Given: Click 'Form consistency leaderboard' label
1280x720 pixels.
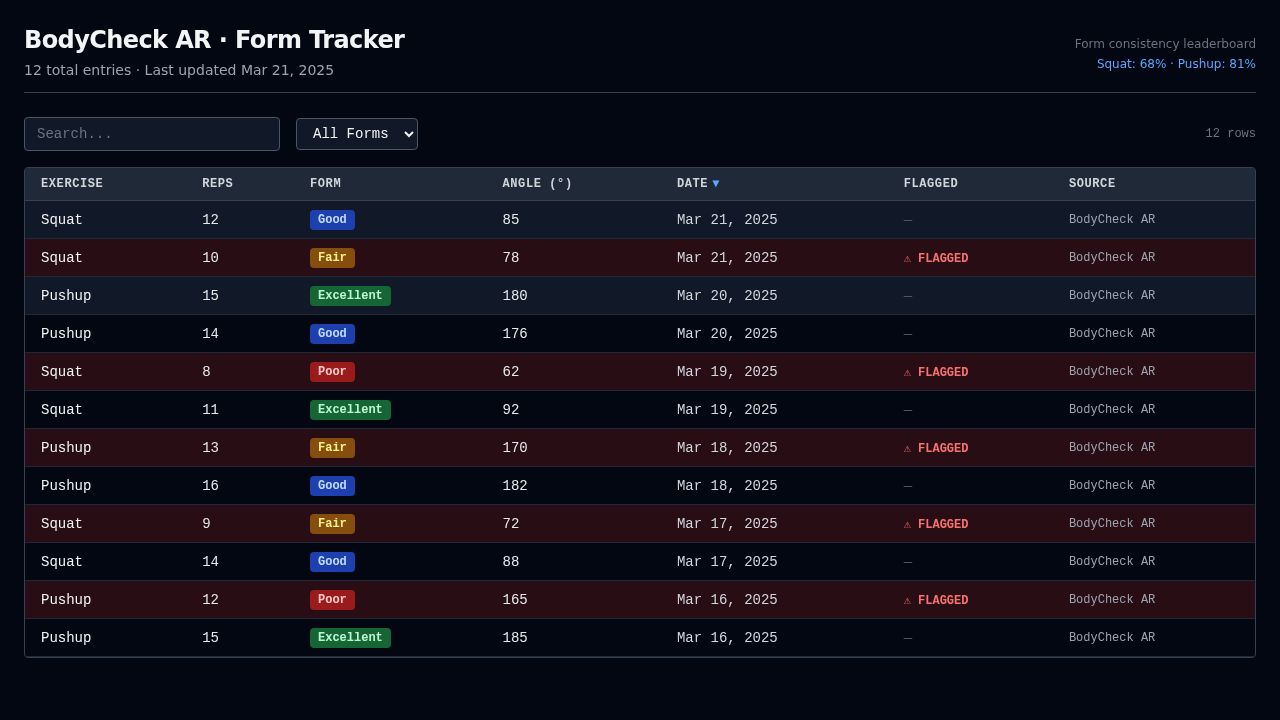Looking at the screenshot, I should point(1165,44).
